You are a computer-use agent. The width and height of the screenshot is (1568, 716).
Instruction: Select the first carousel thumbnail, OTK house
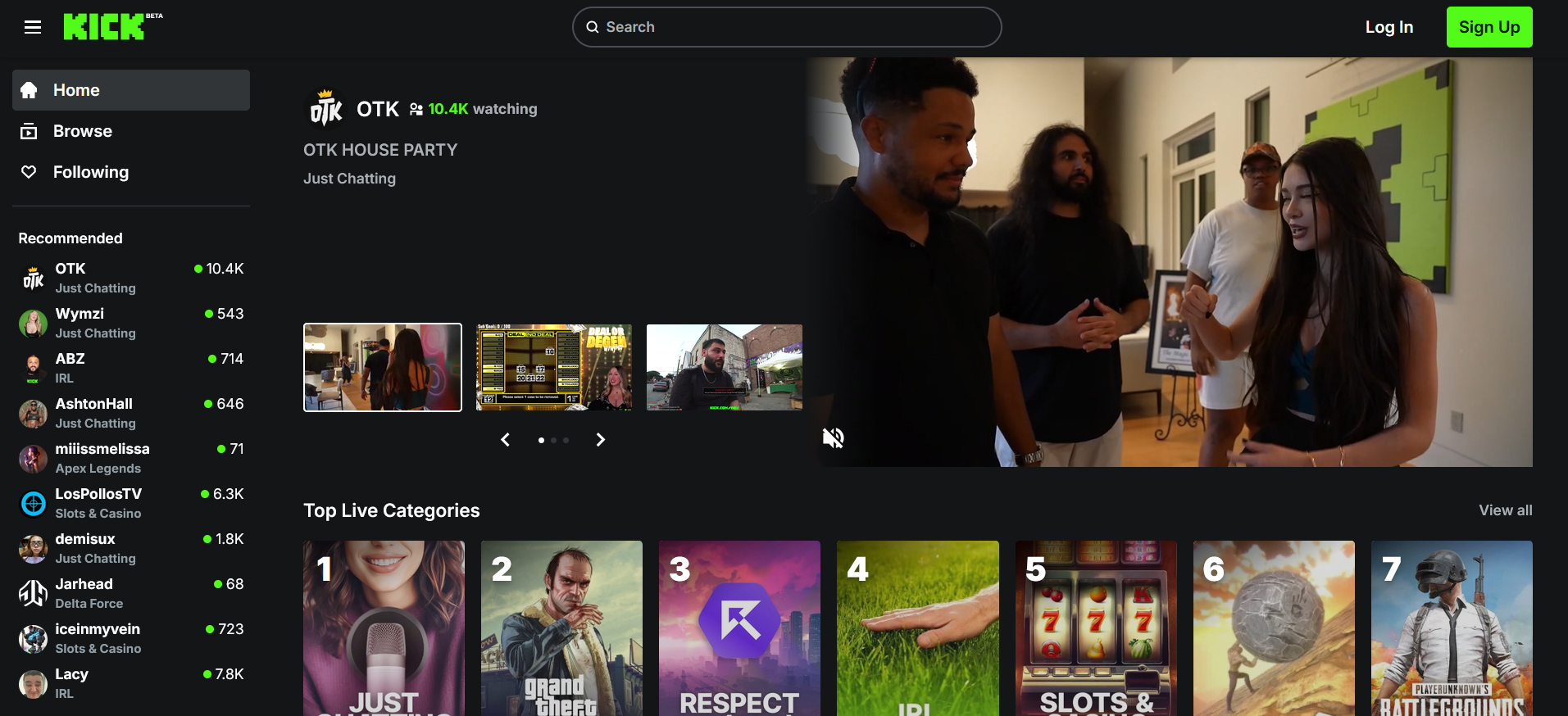coord(383,367)
